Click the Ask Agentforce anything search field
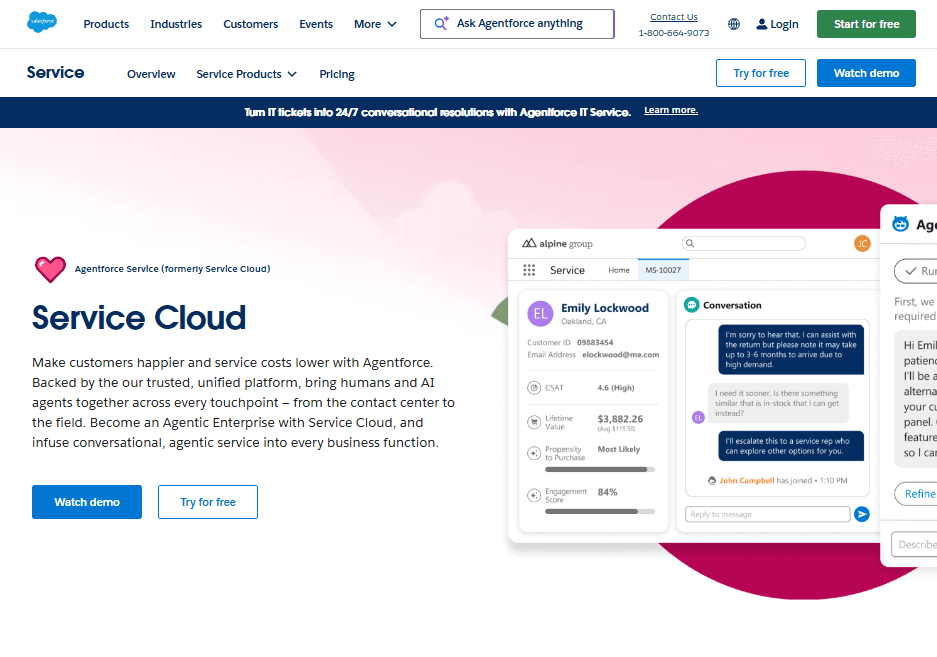Image resolution: width=937 pixels, height=657 pixels. coord(517,24)
